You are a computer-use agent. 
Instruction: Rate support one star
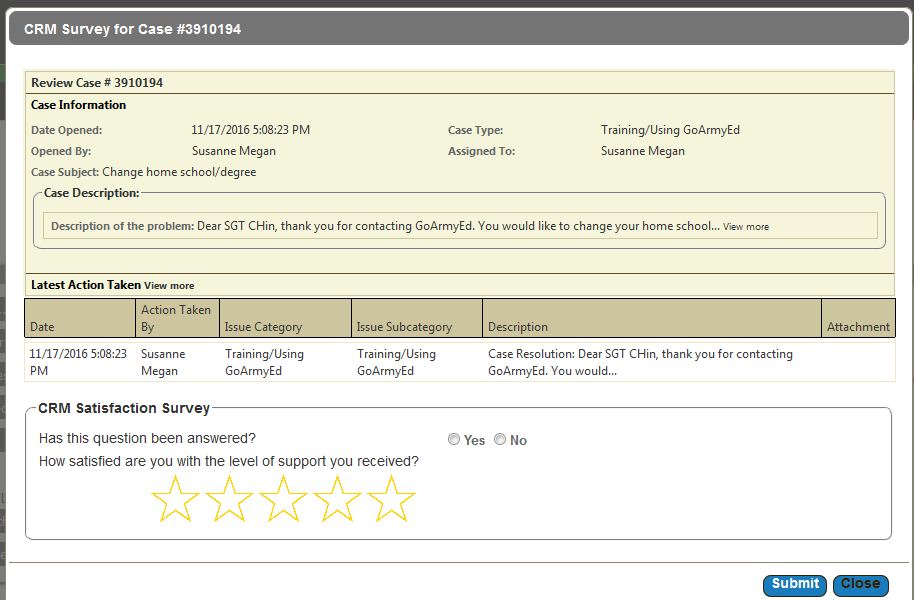(x=175, y=499)
